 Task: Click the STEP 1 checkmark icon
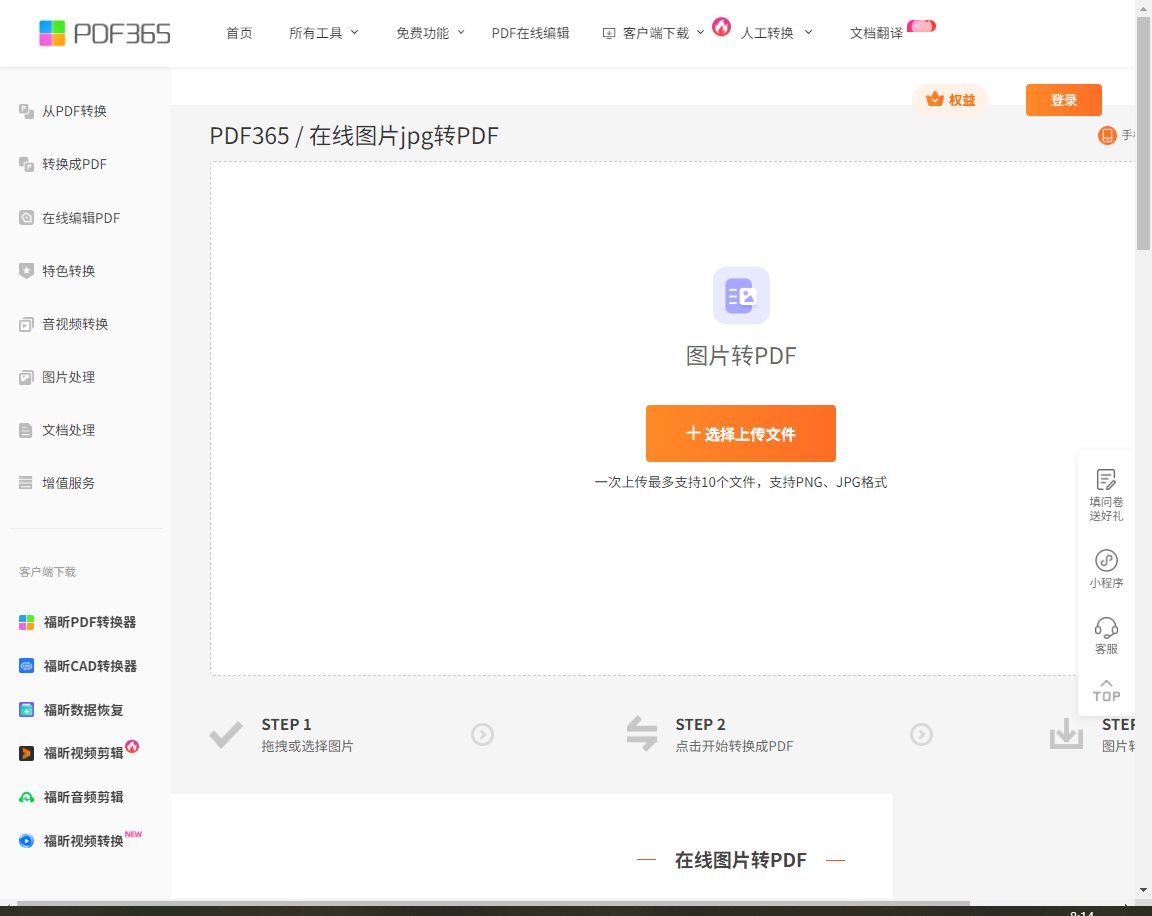(x=226, y=734)
